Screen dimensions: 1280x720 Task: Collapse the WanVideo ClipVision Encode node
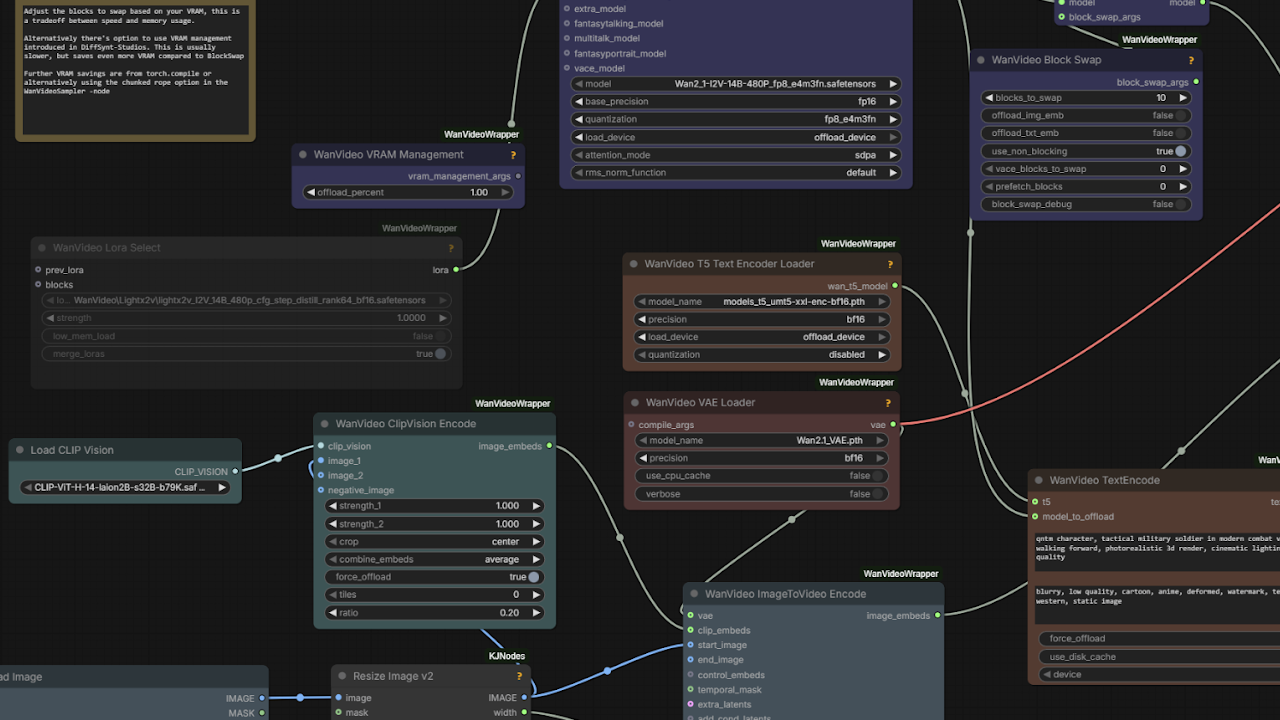(x=325, y=424)
